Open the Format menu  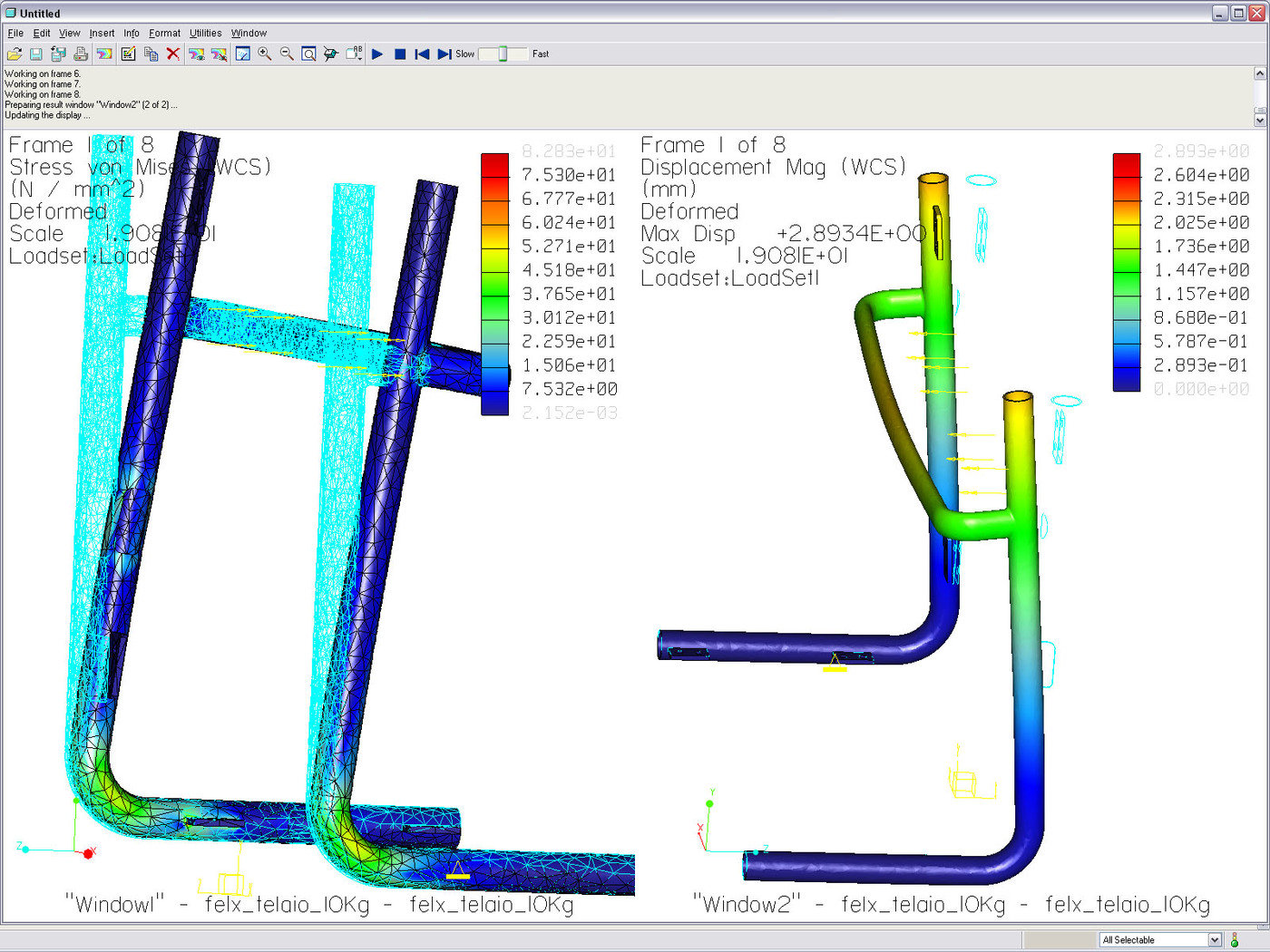click(x=164, y=34)
